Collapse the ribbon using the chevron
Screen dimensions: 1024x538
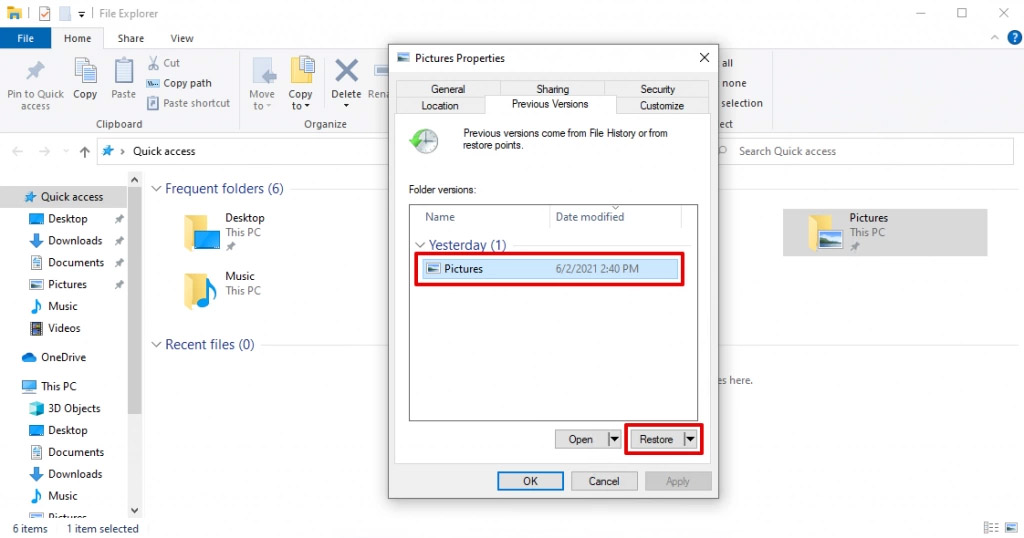tap(995, 38)
